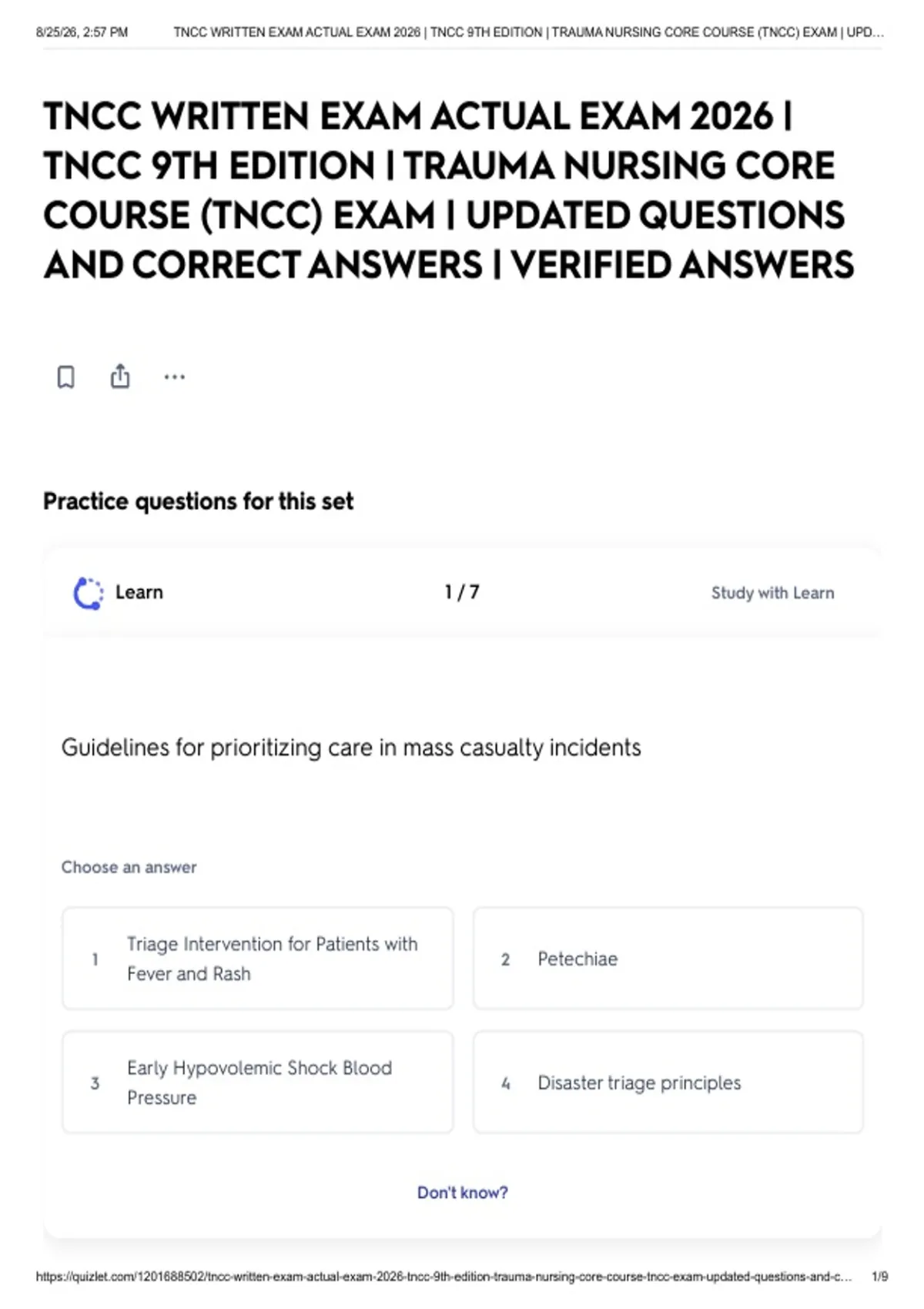Screen dimensions: 924x1309
Task: Click the bookmark save icon
Action: [x=66, y=377]
